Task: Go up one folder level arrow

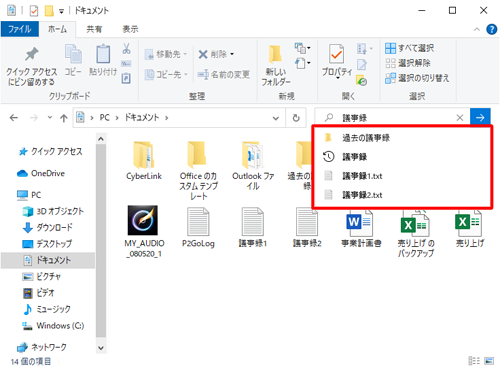Action: (64, 118)
